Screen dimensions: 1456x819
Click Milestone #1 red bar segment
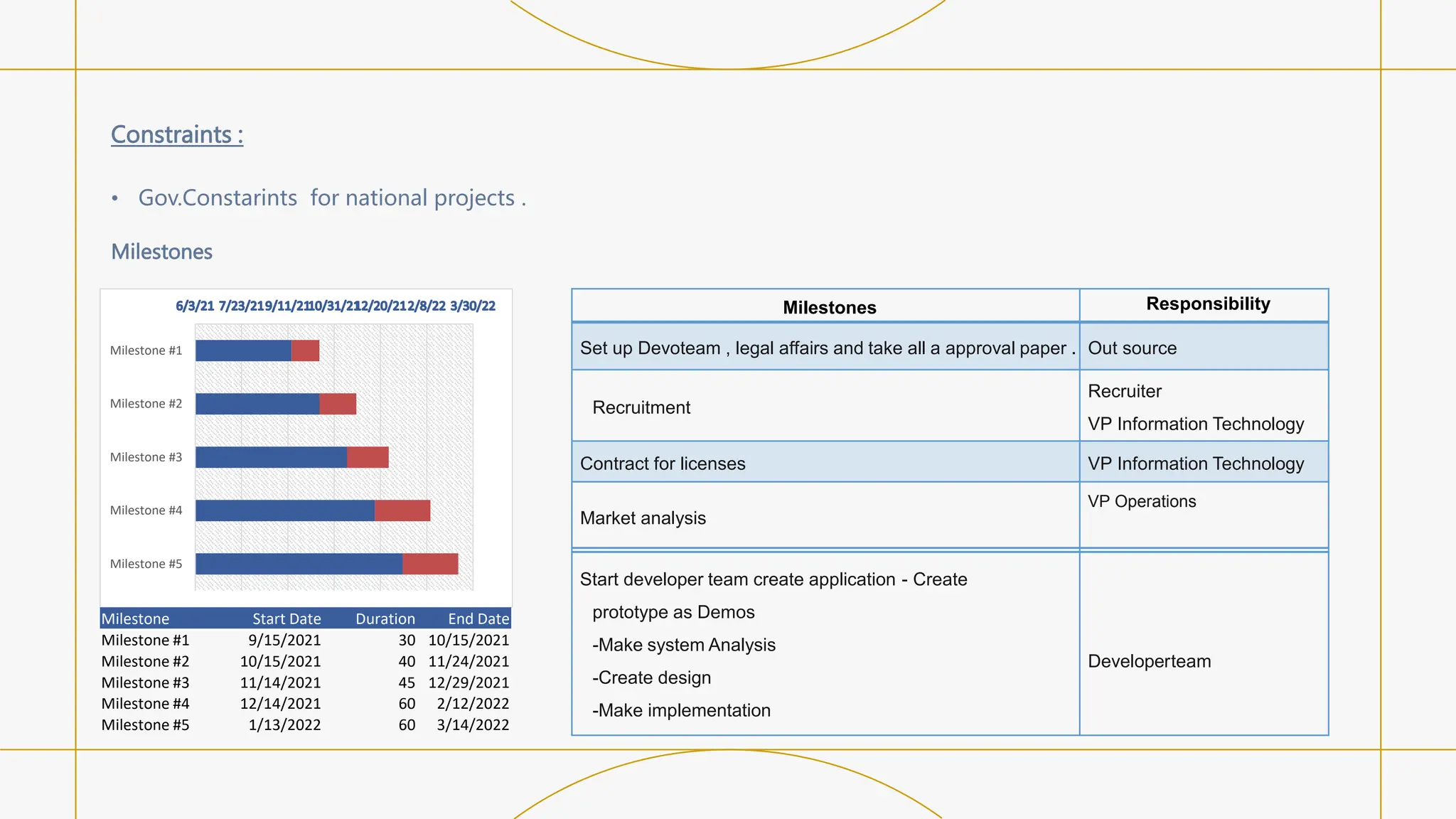coord(305,350)
